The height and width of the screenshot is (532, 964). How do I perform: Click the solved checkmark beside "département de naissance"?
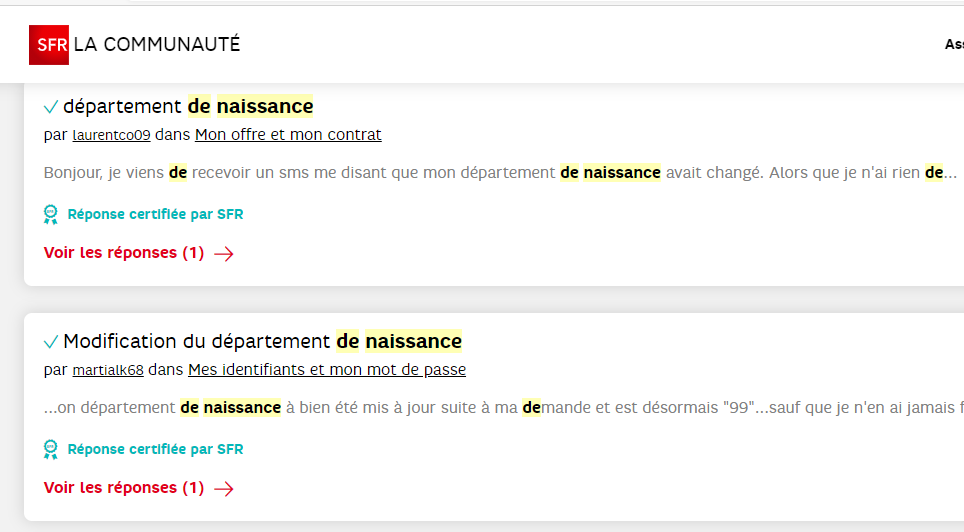point(51,107)
